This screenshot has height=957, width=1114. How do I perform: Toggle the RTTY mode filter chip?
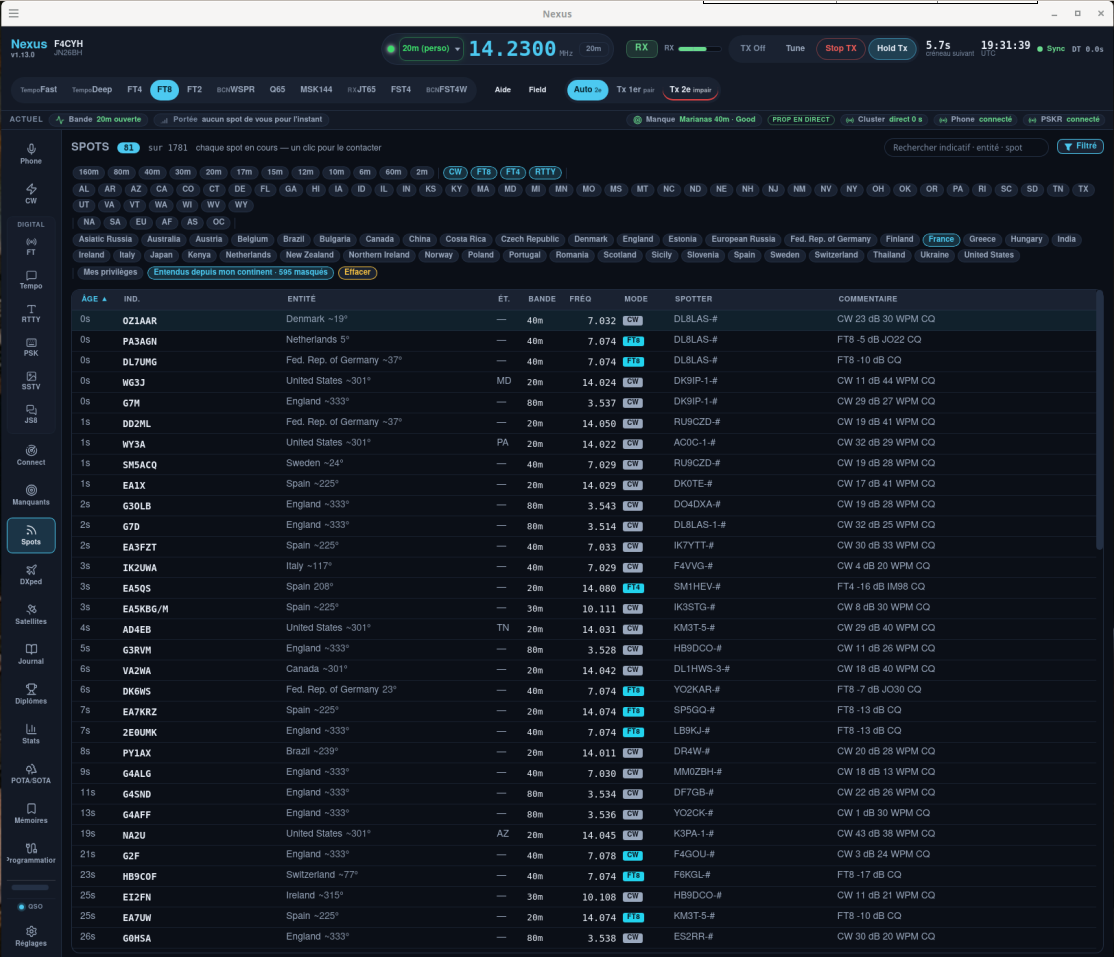(545, 172)
